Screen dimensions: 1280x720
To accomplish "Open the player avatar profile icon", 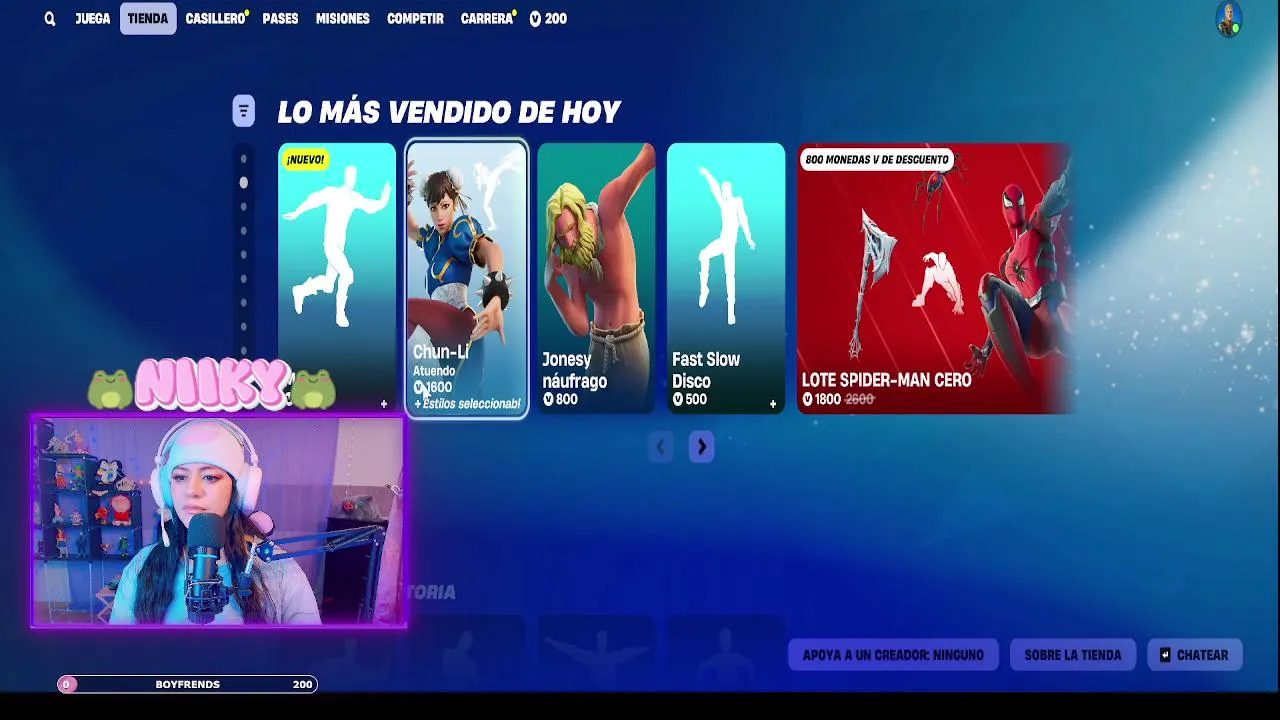I will [x=1228, y=19].
